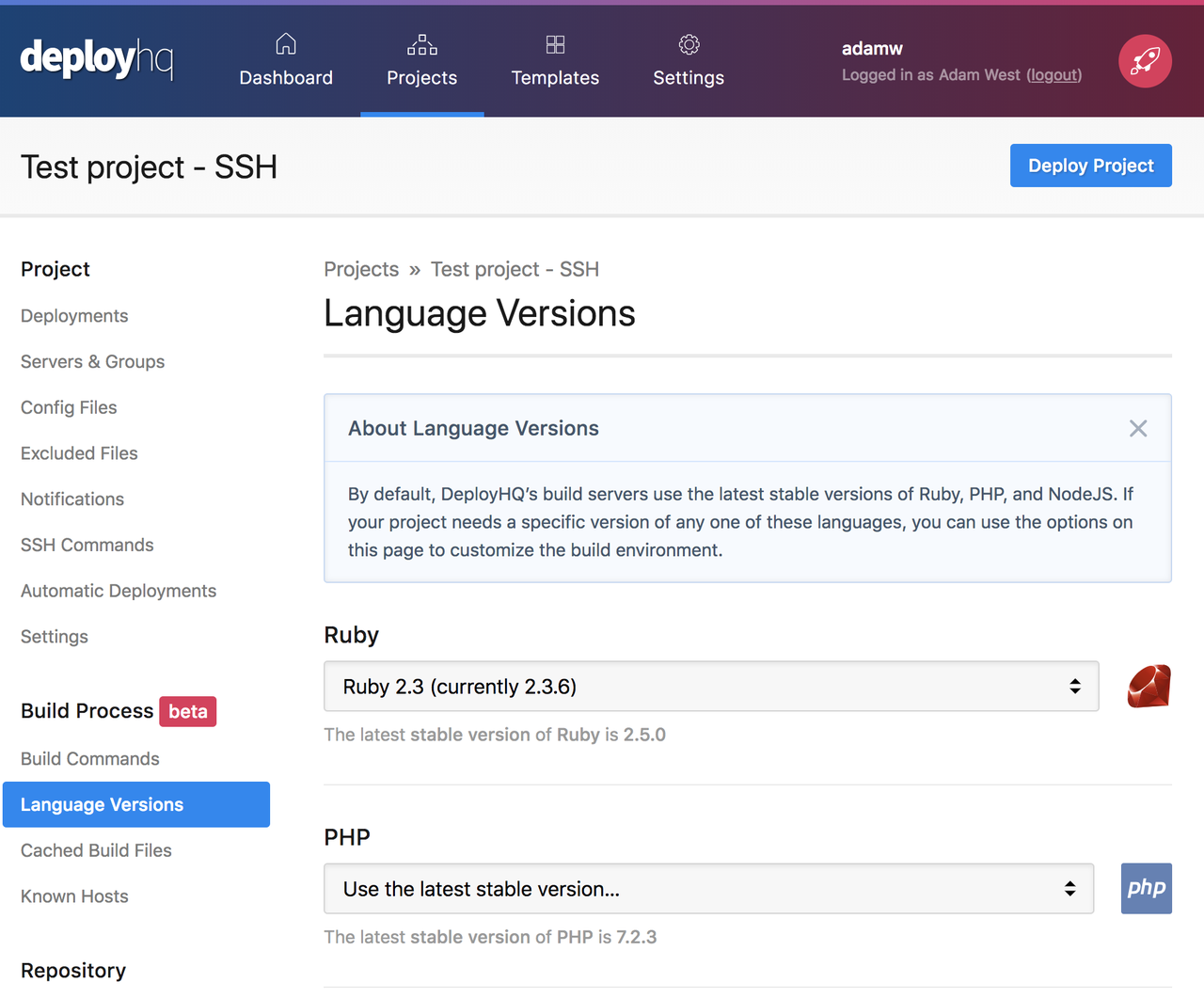Click the DeployHQ logo

[96, 59]
